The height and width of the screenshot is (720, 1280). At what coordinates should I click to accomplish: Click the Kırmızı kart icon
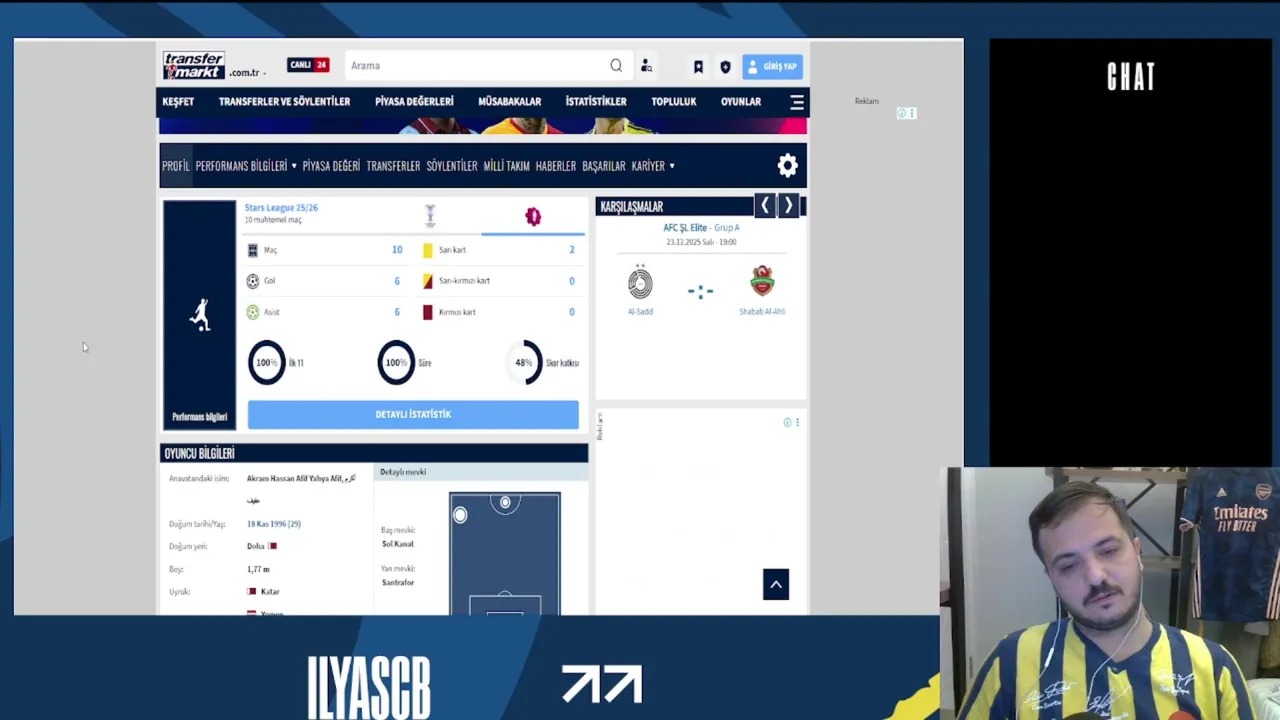[428, 312]
